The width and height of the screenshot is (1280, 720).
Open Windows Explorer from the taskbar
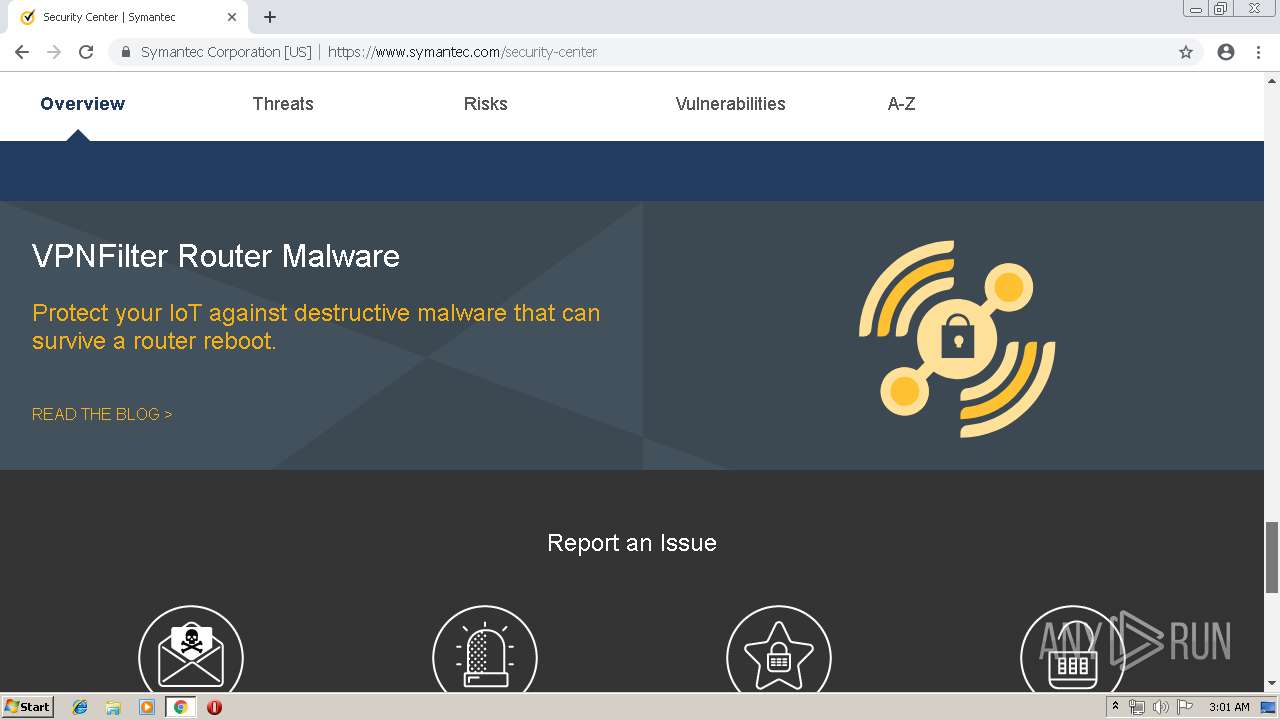tap(113, 707)
